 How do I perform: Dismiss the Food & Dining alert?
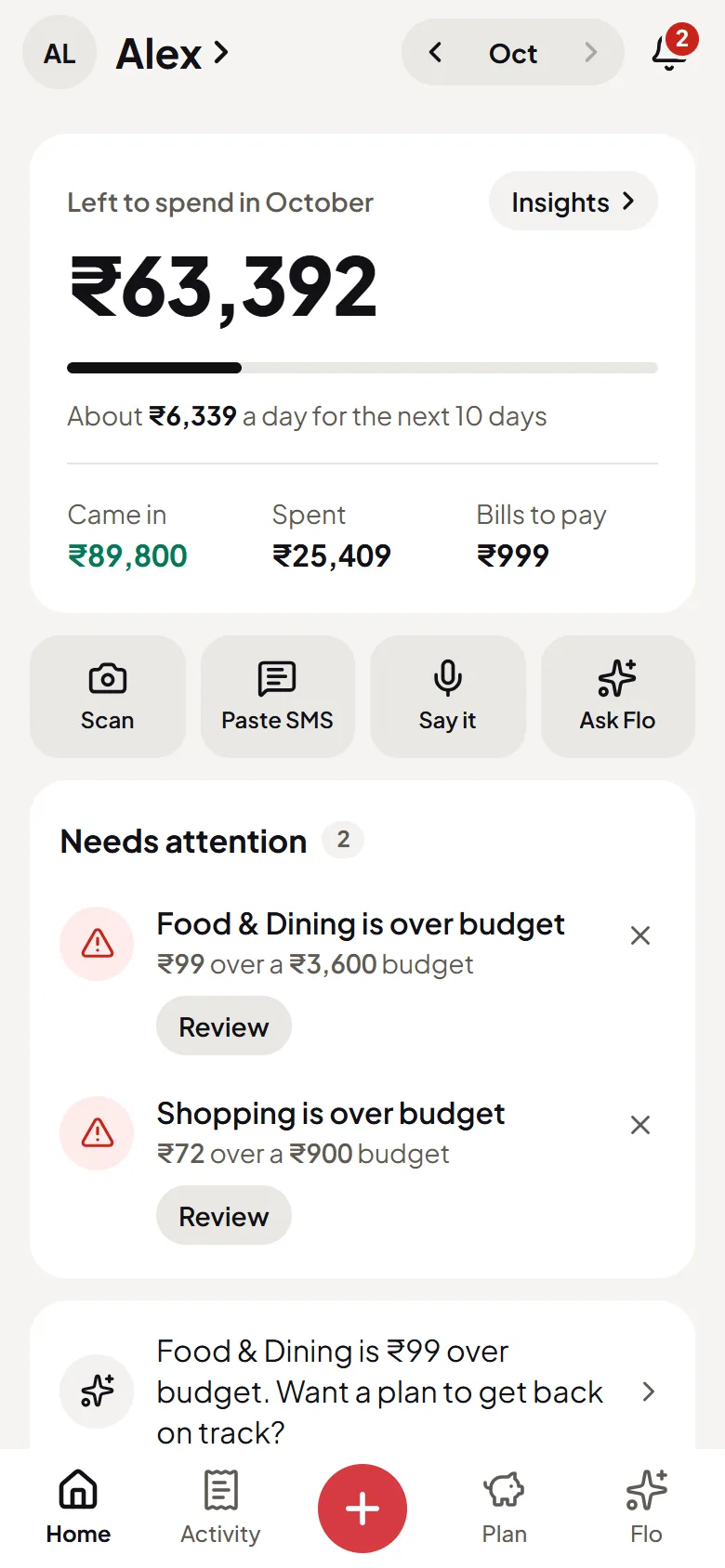[640, 935]
